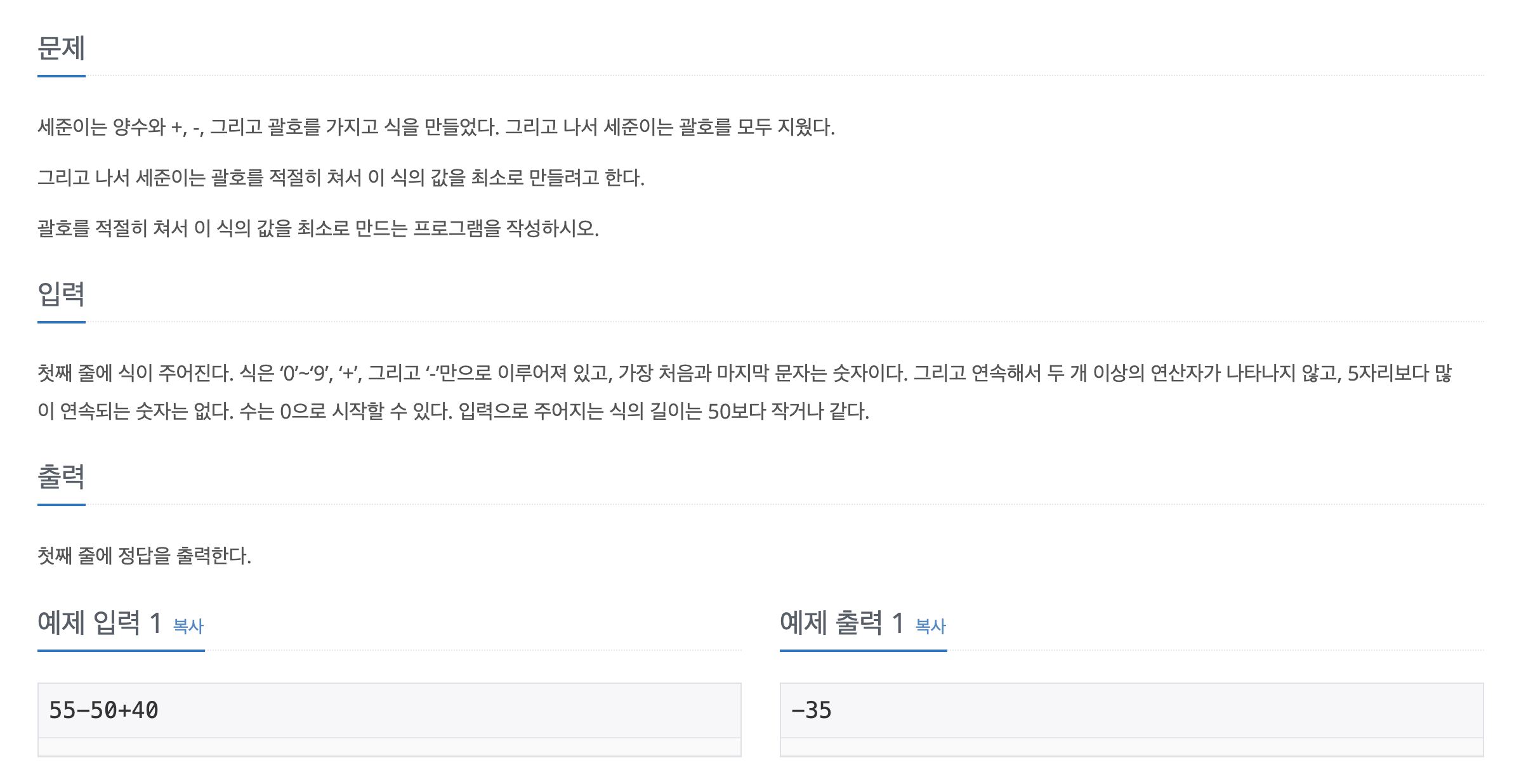Click the 예제 출력 1 heading text
This screenshot has width=1519, height=784.
(x=841, y=622)
